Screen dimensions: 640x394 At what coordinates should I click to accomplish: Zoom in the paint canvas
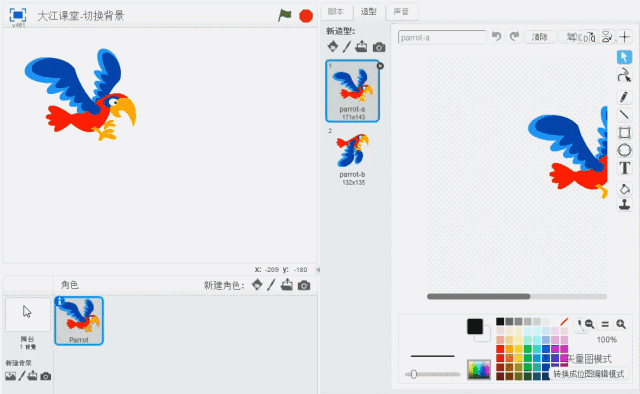[621, 324]
